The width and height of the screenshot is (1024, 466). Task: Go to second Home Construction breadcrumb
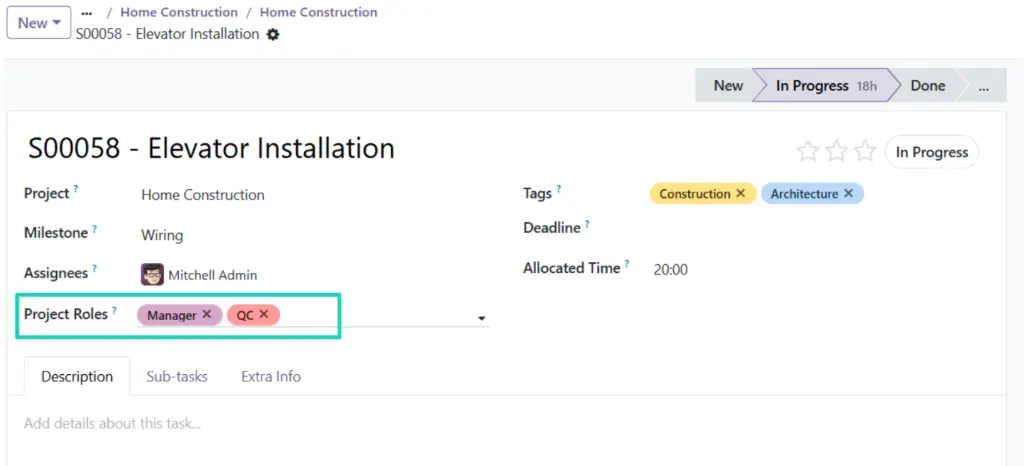319,12
